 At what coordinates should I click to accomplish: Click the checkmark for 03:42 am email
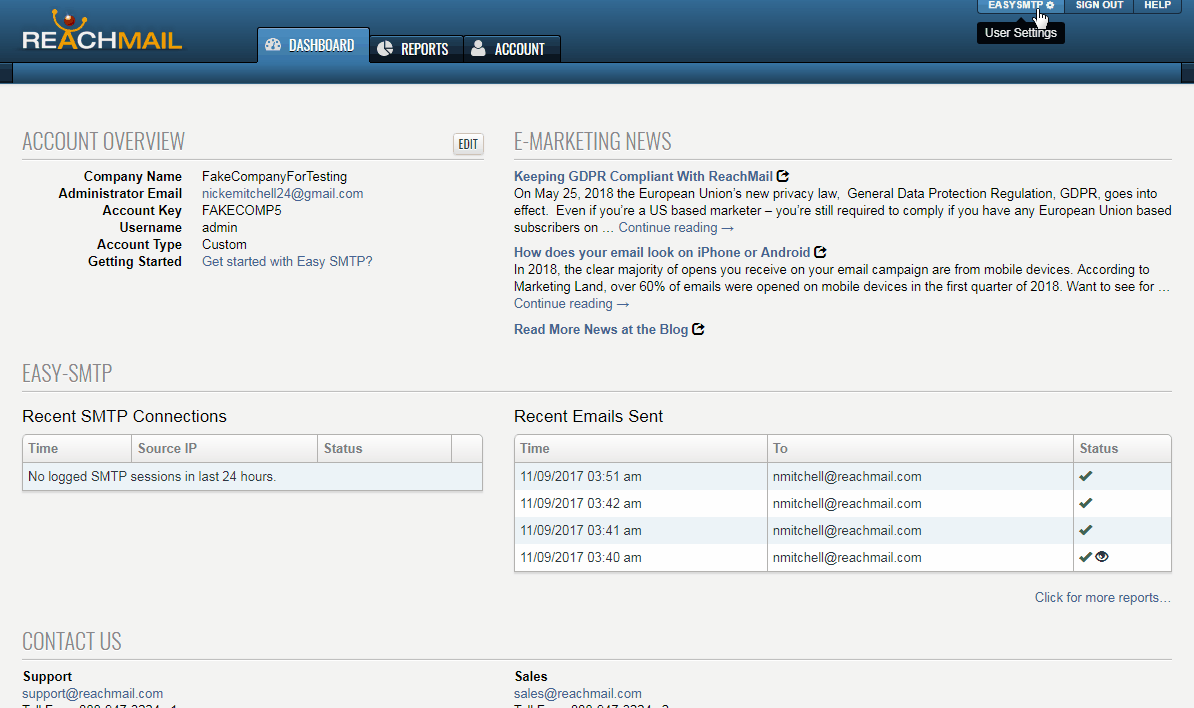click(x=1085, y=503)
